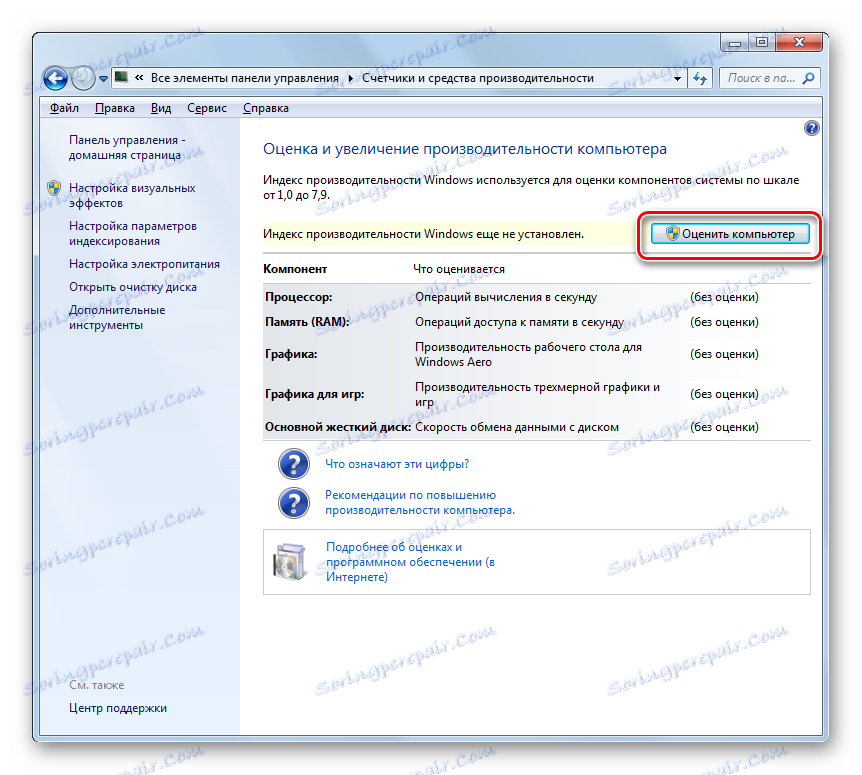This screenshot has height=775, width=862.
Task: Open 'Центр поддержки' link
Action: 118,708
